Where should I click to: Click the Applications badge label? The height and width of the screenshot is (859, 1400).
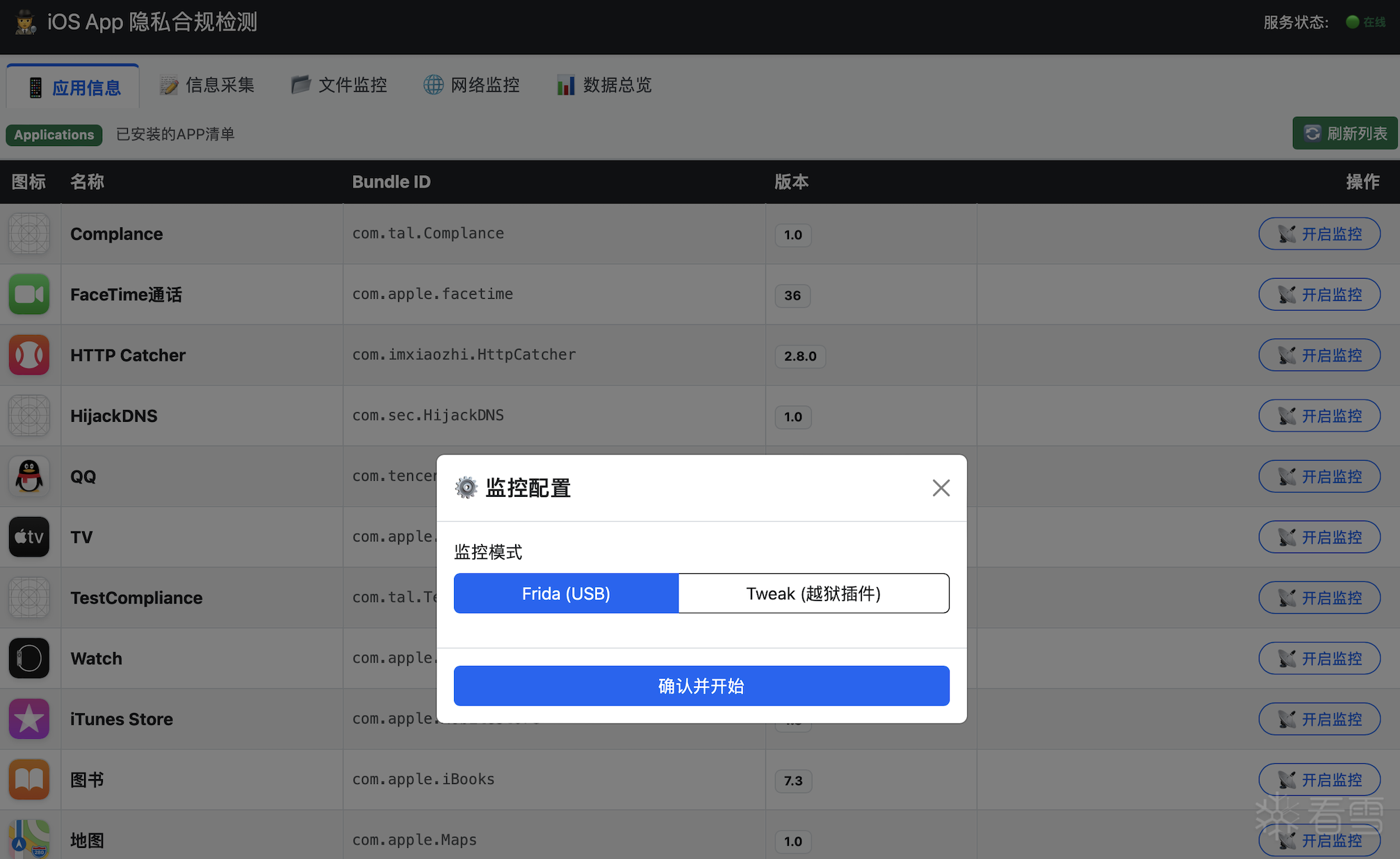click(54, 134)
